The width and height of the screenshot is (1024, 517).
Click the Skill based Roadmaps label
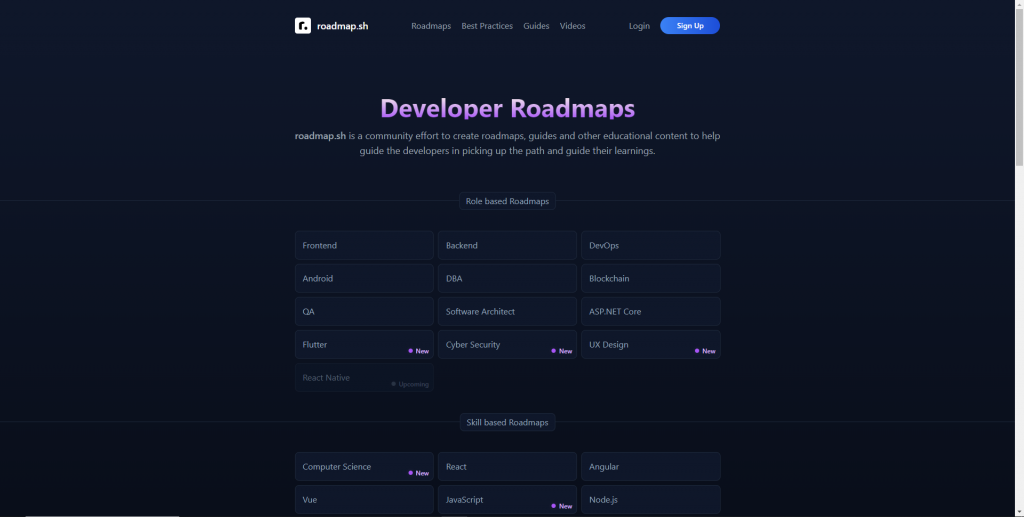507,422
